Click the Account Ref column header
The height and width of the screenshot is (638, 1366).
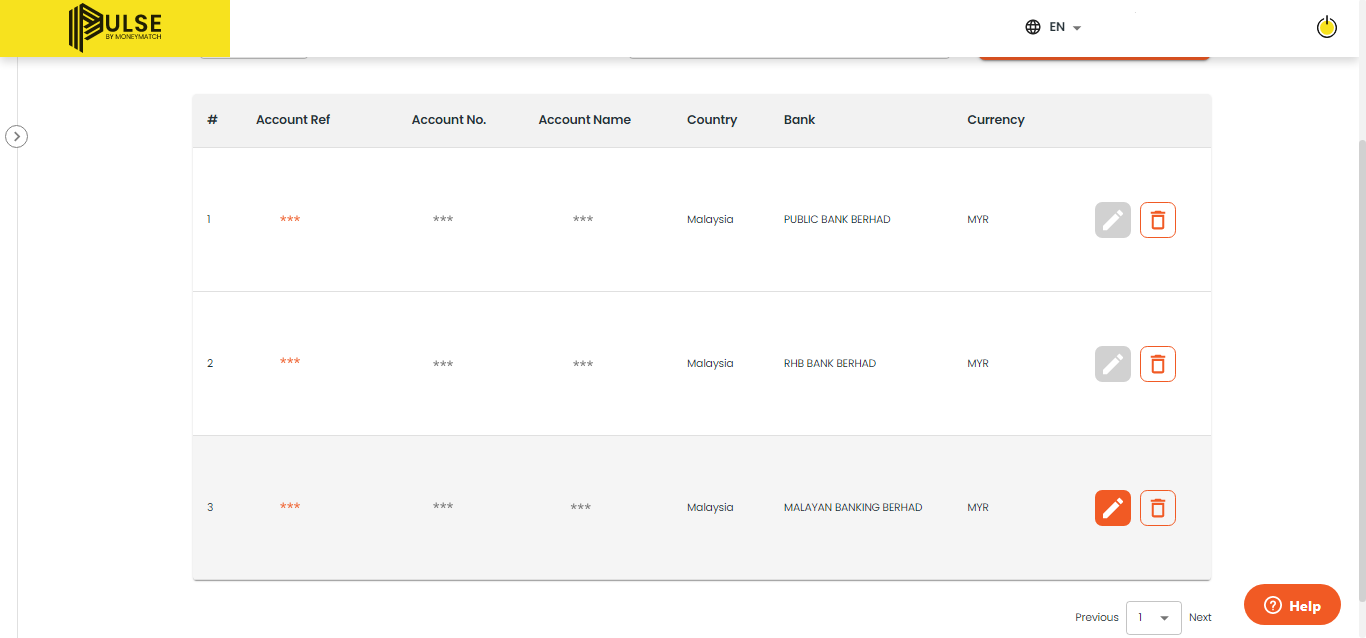click(x=293, y=119)
